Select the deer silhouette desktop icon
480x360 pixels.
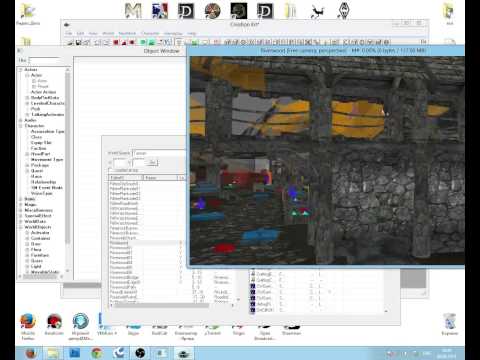click(x=317, y=11)
